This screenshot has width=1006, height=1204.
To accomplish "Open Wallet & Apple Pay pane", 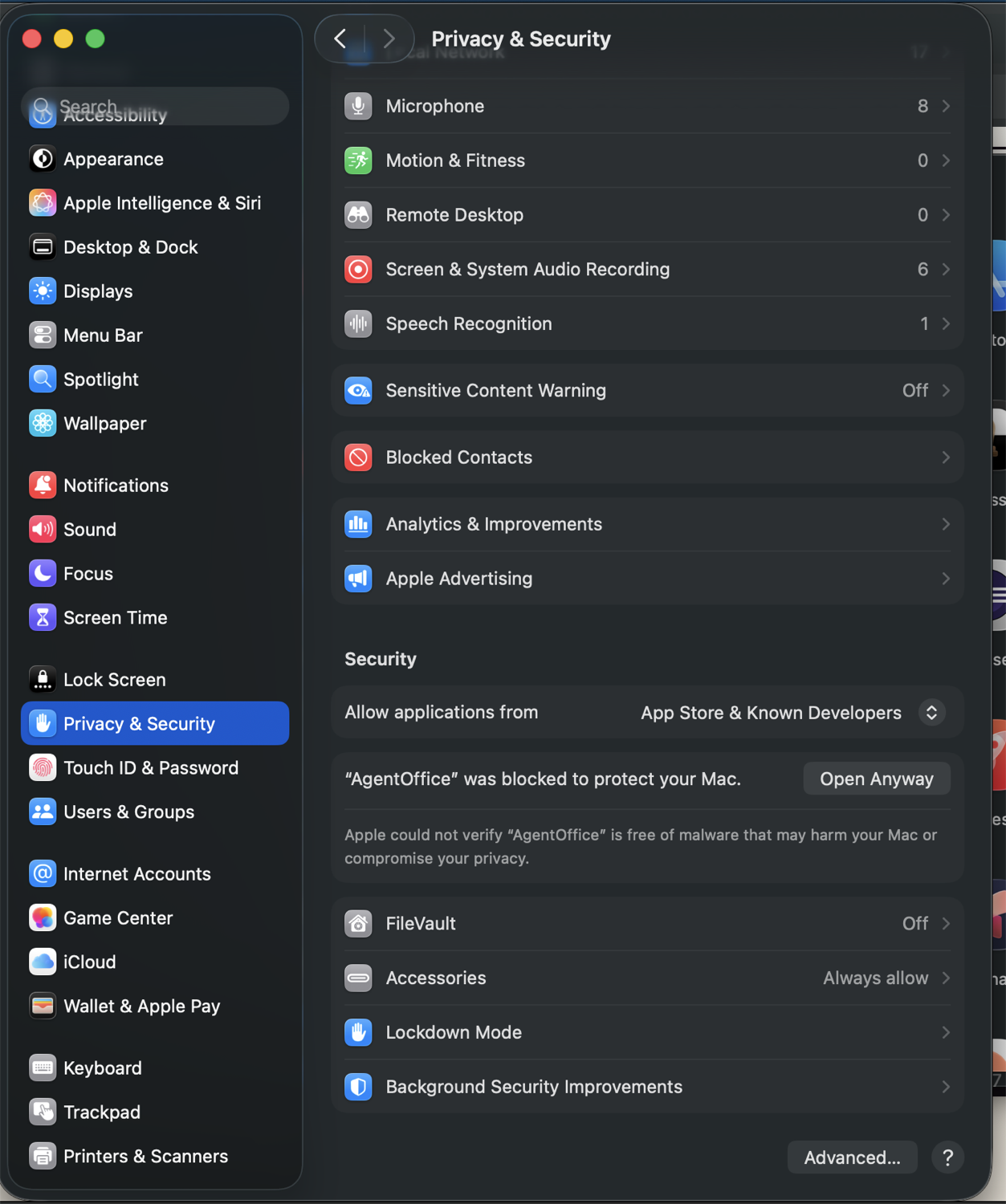I will coord(155,1007).
